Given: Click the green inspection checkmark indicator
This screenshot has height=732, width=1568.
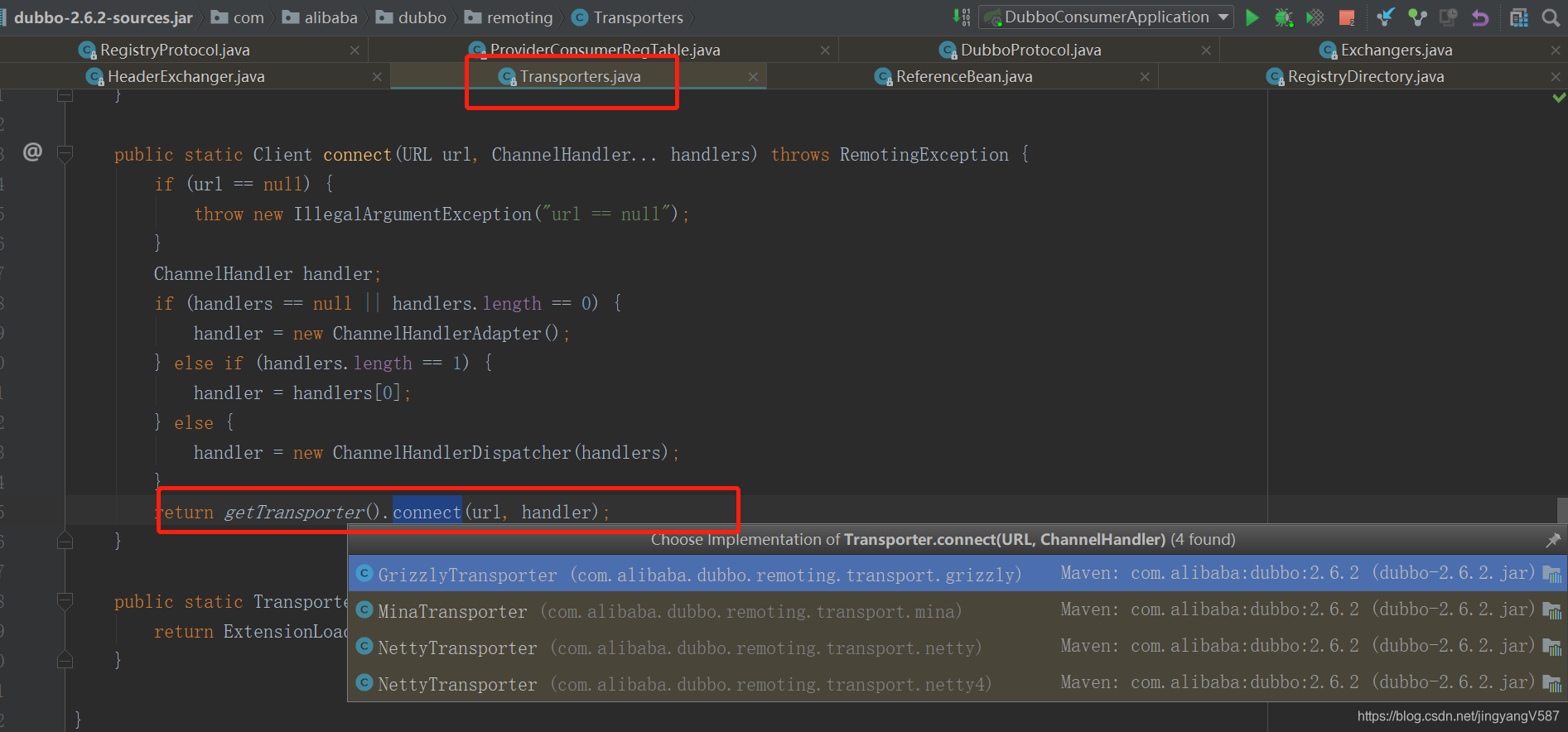Looking at the screenshot, I should tap(1559, 98).
